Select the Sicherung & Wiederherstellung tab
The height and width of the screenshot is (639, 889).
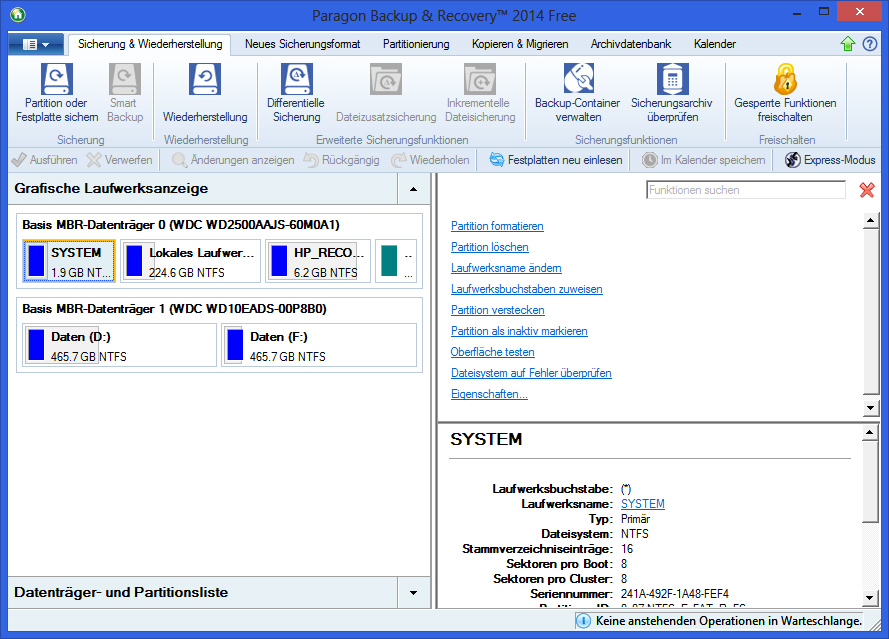pos(150,44)
